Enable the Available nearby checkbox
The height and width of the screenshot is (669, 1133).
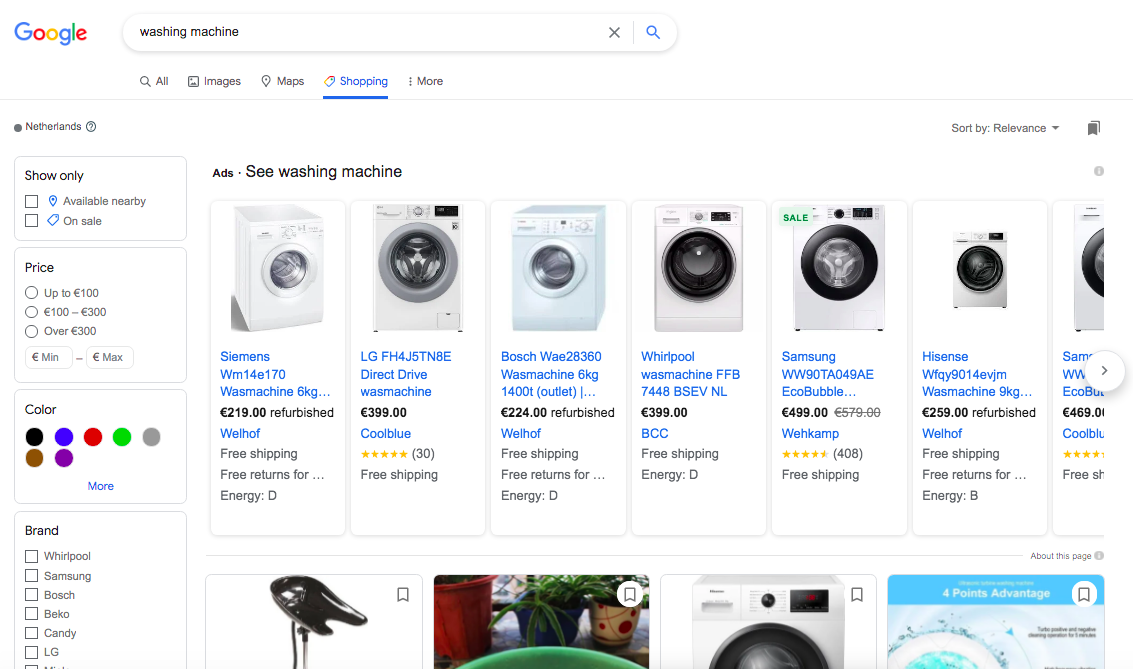coord(32,202)
